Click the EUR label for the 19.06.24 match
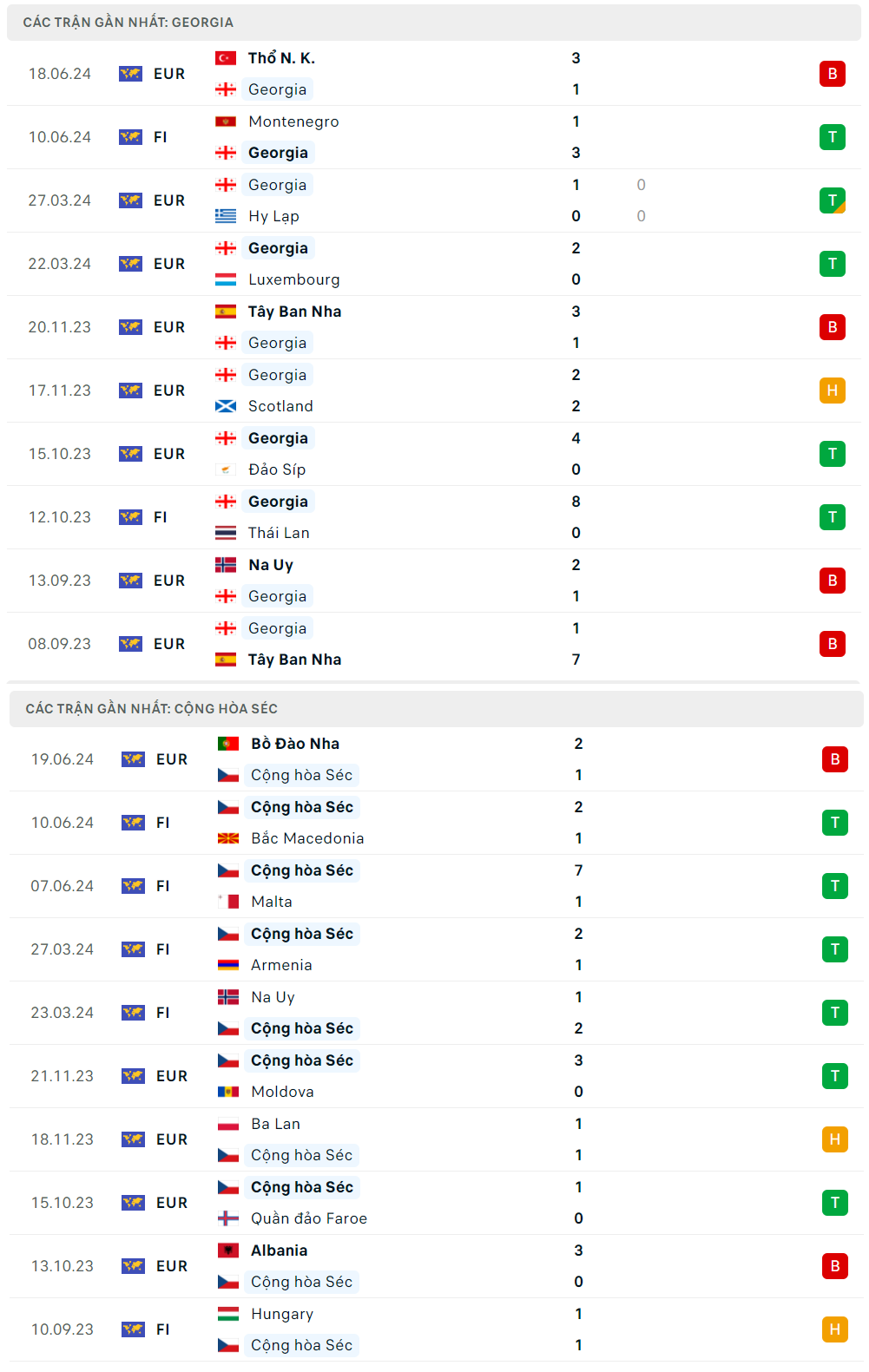Image resolution: width=869 pixels, height=1372 pixels. click(x=172, y=759)
